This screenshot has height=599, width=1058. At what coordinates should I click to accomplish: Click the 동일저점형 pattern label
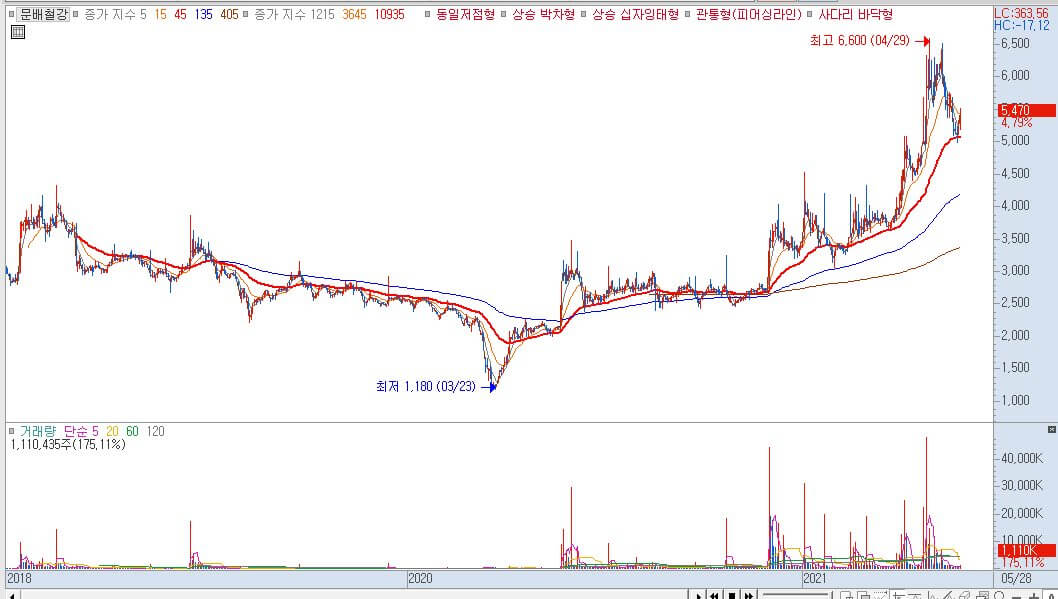pos(465,14)
